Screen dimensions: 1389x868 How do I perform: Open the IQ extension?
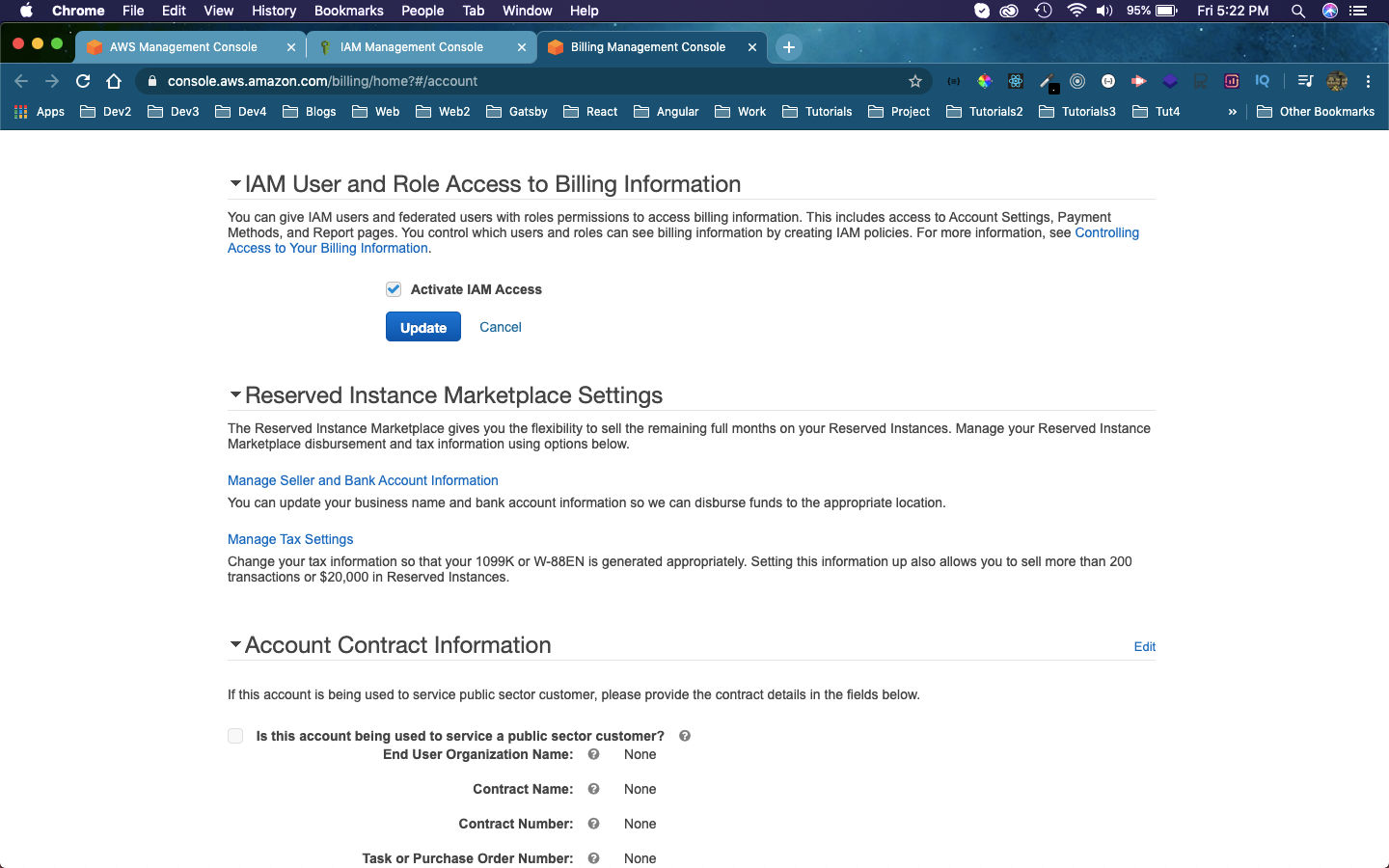coord(1263,81)
